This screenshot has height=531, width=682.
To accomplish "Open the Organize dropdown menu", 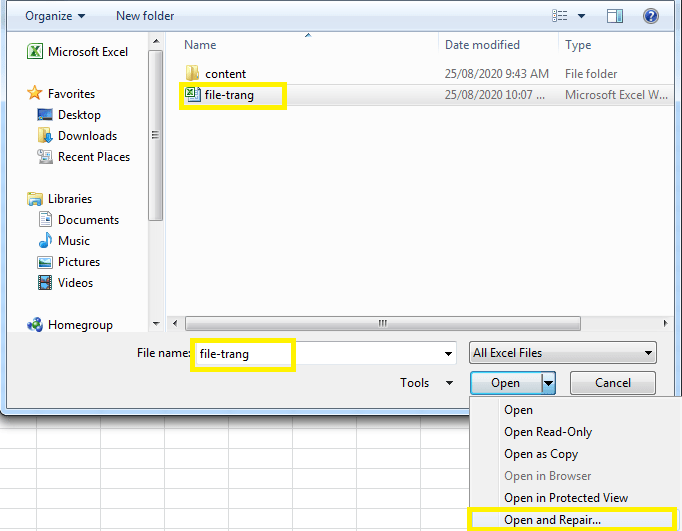I will tap(55, 16).
